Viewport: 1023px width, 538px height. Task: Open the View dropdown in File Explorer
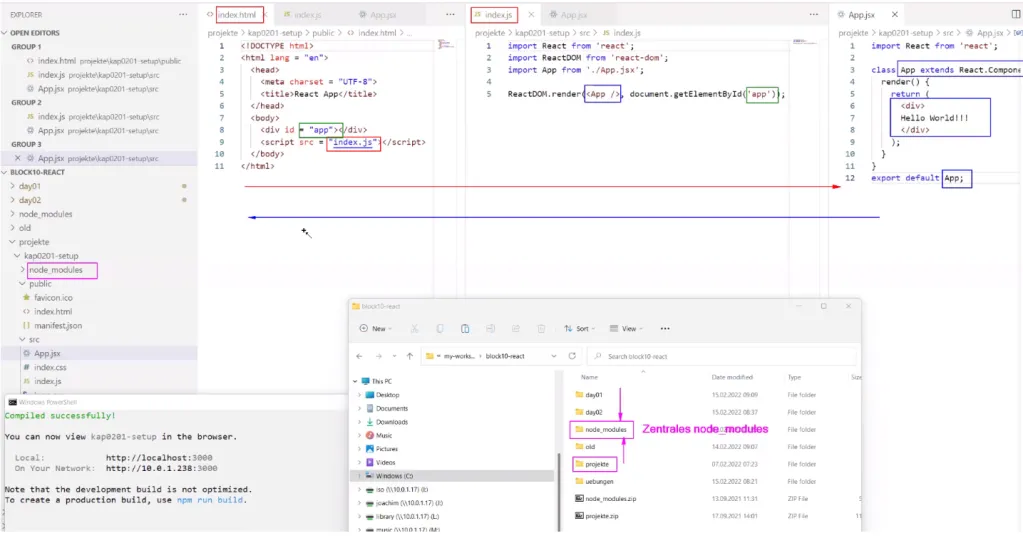pyautogui.click(x=626, y=329)
